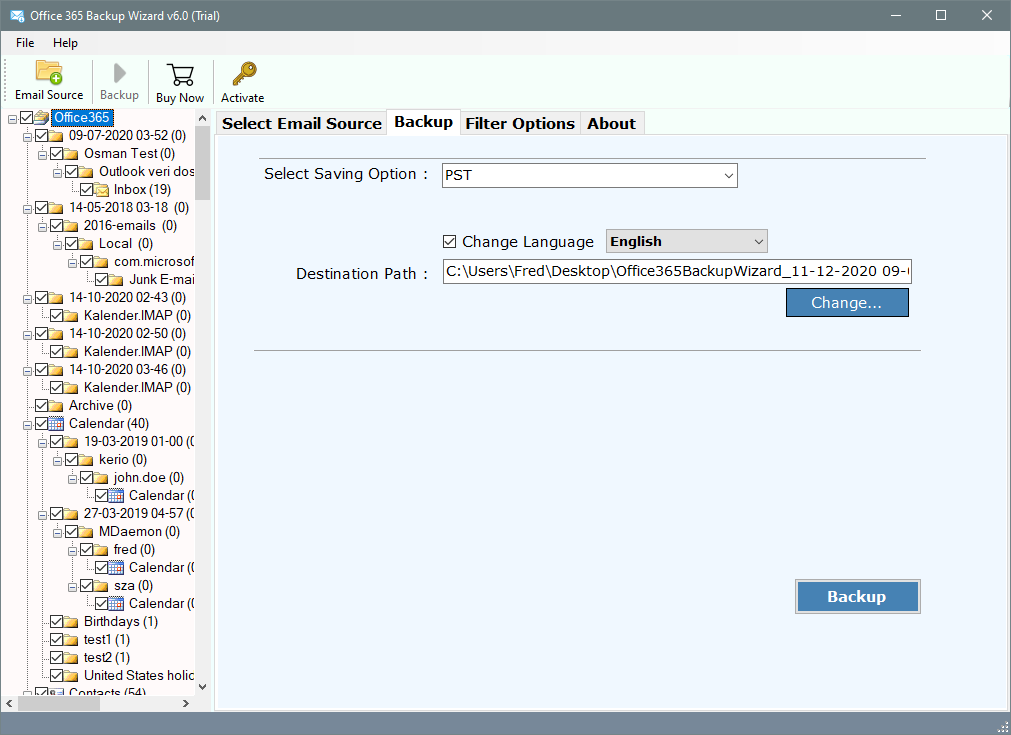Click the Local (0) folder icon
The image size is (1011, 735).
coord(86,244)
